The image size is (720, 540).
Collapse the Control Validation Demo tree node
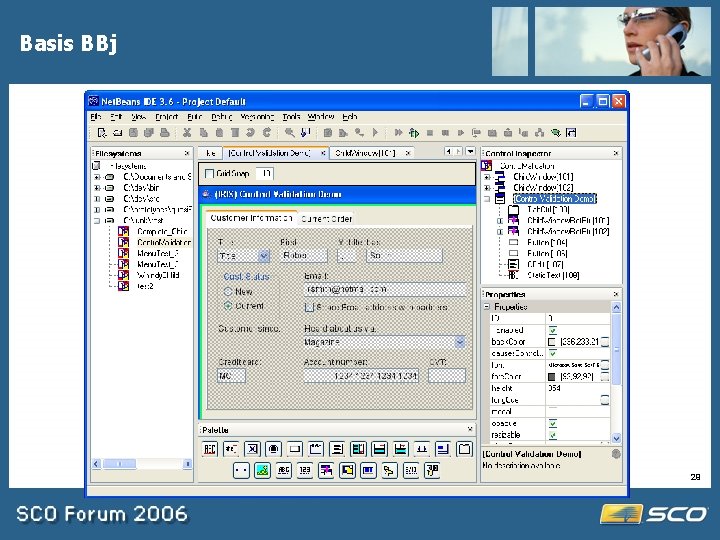click(x=487, y=199)
